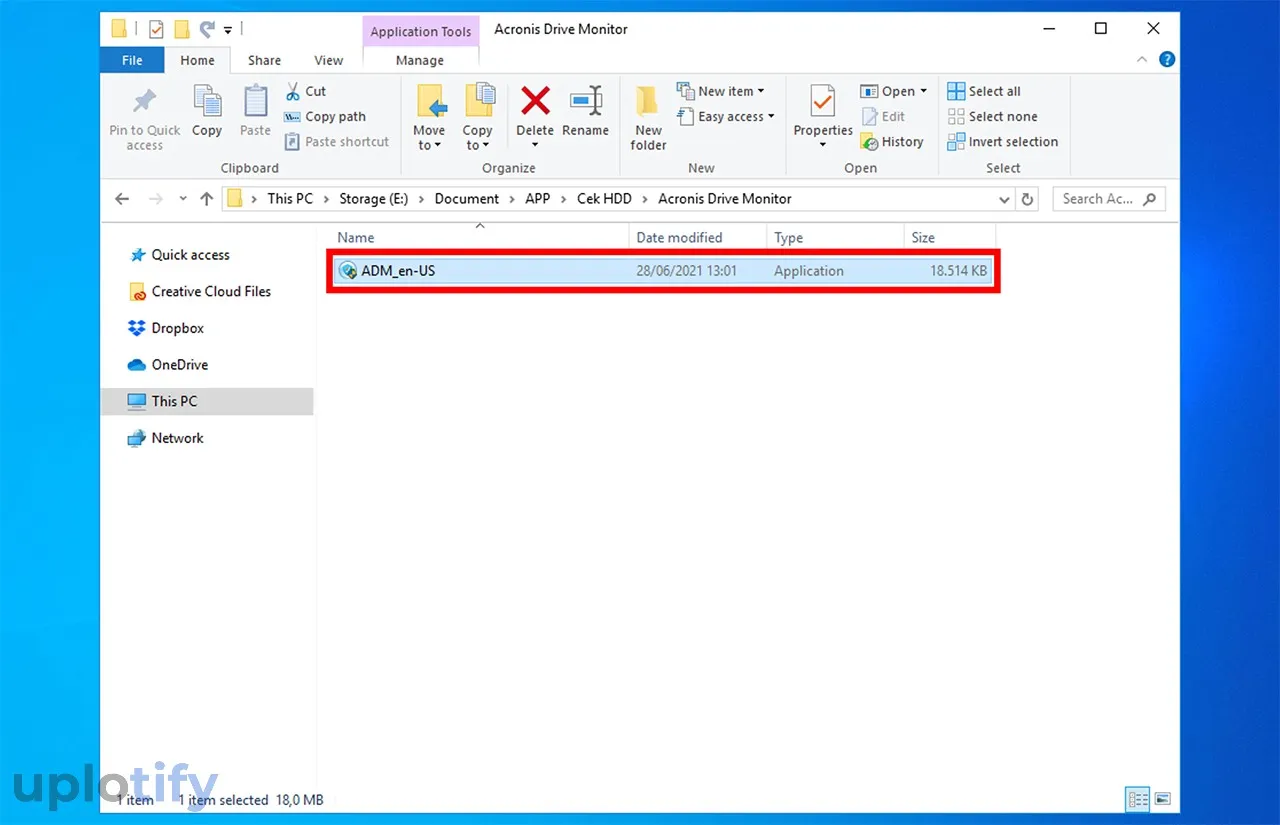Open the Recent locations dropdown arrow
The width and height of the screenshot is (1280, 825).
tap(183, 199)
